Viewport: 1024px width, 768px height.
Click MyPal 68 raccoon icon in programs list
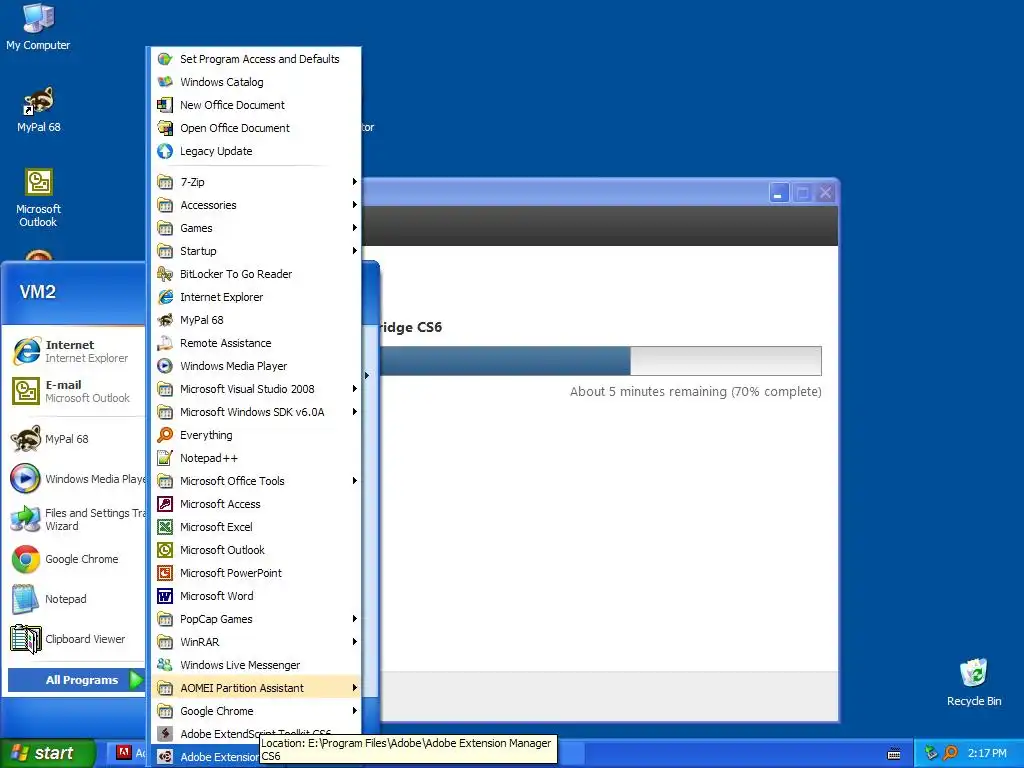coord(165,320)
